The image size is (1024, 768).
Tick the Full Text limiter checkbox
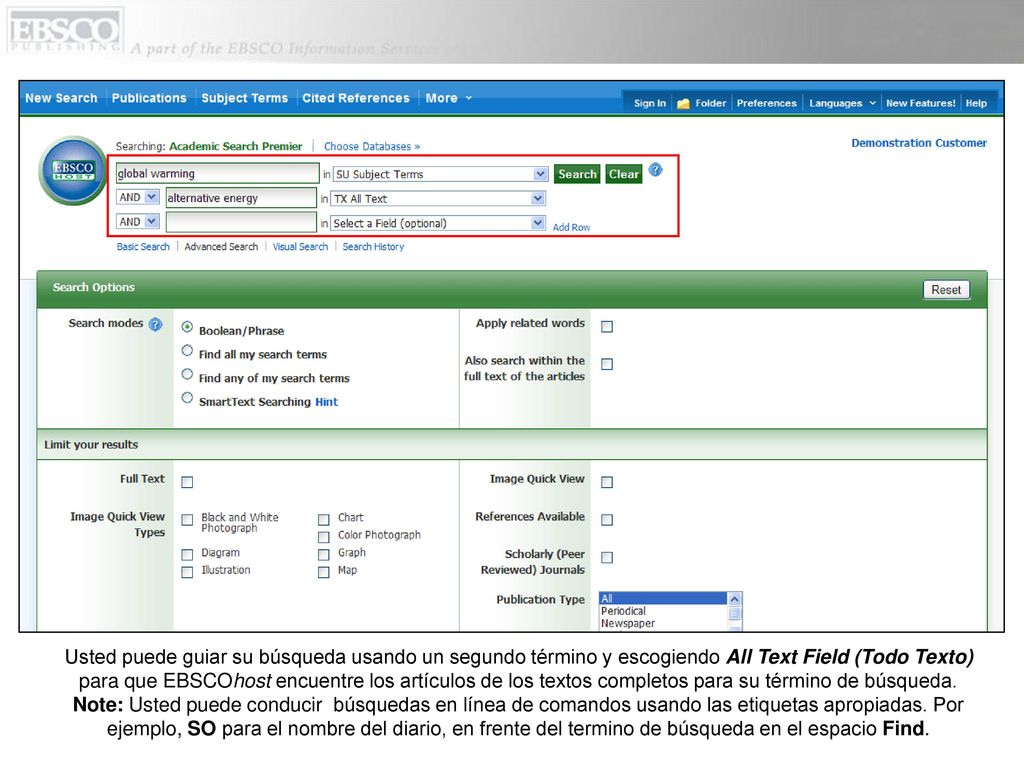coord(187,482)
